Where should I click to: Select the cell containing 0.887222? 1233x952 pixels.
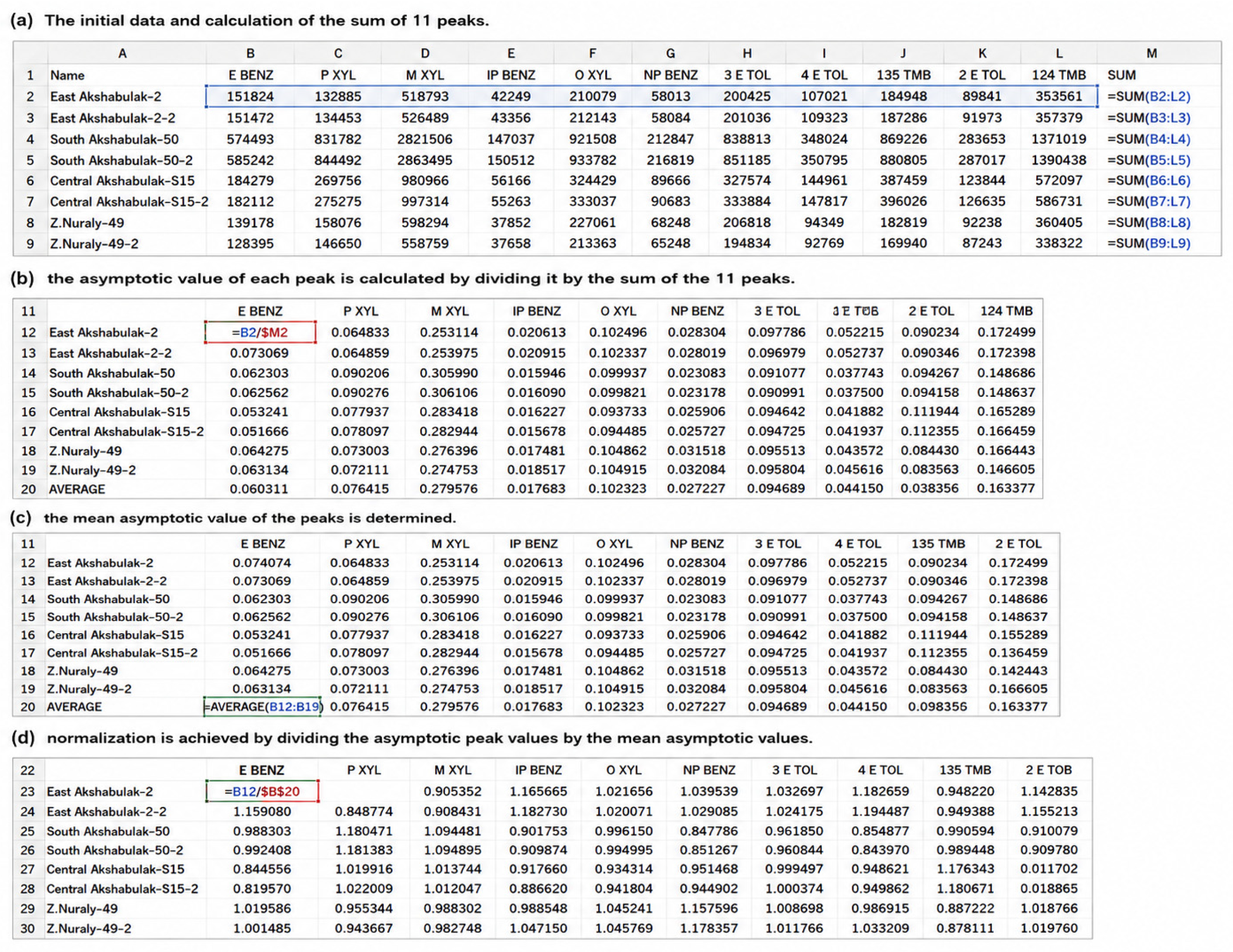click(x=965, y=909)
